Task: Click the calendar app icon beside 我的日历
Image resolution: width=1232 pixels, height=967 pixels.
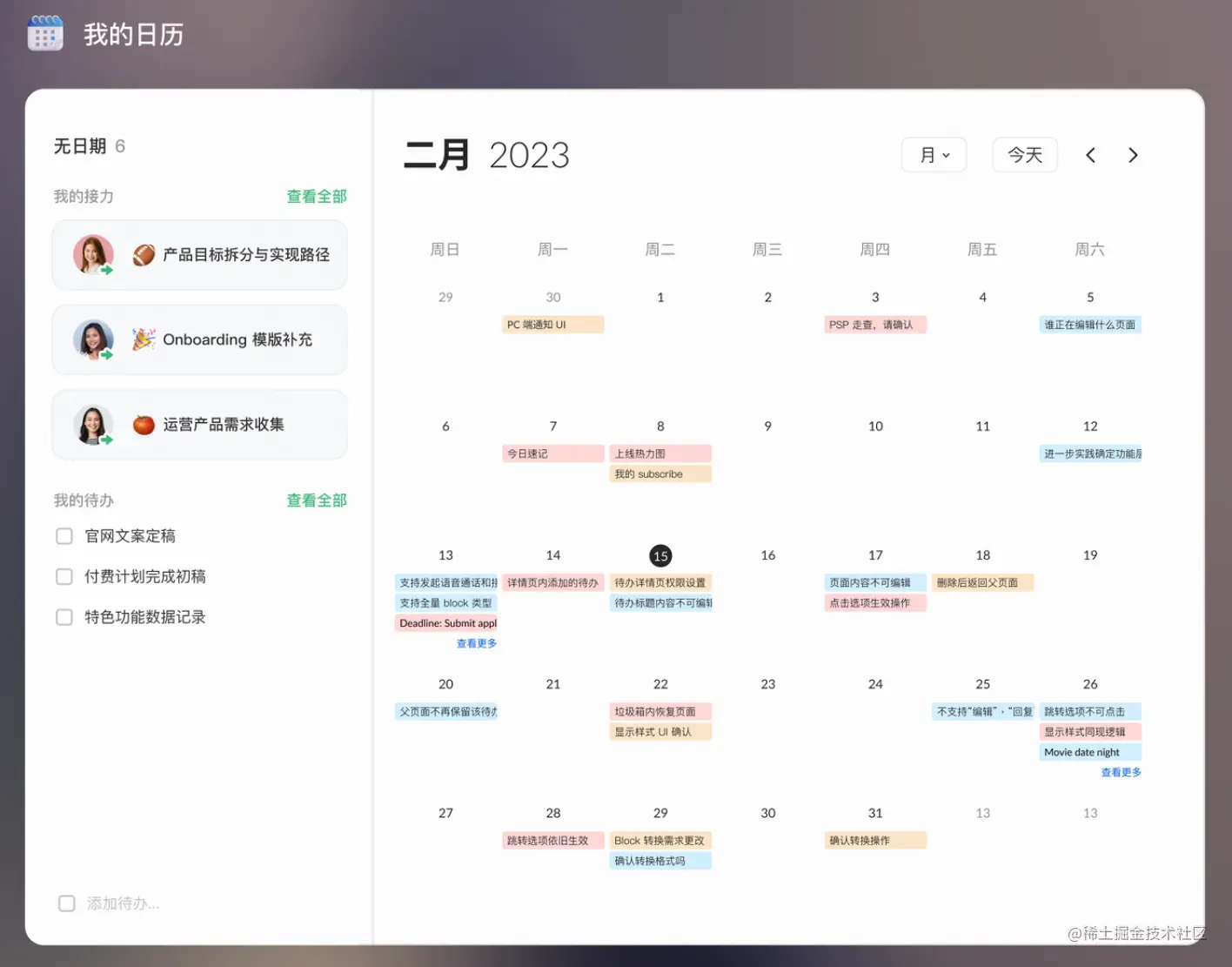Action: pos(45,34)
